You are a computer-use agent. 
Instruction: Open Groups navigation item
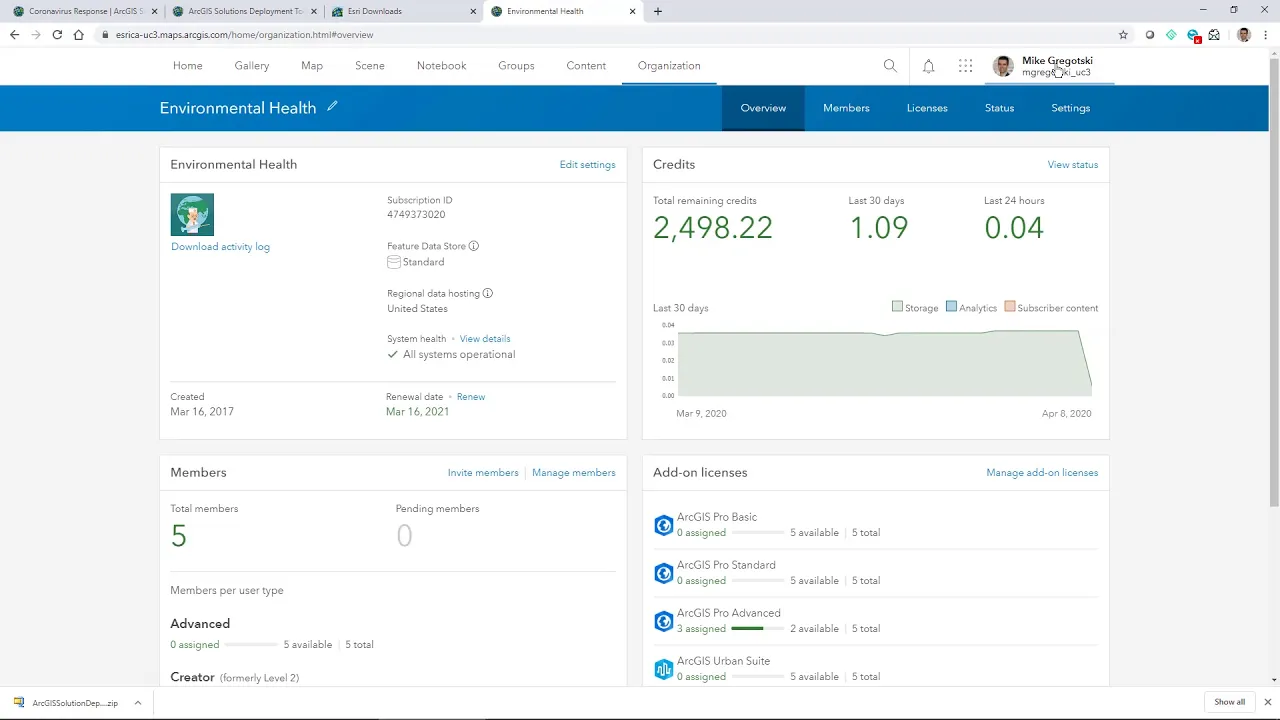(x=516, y=66)
